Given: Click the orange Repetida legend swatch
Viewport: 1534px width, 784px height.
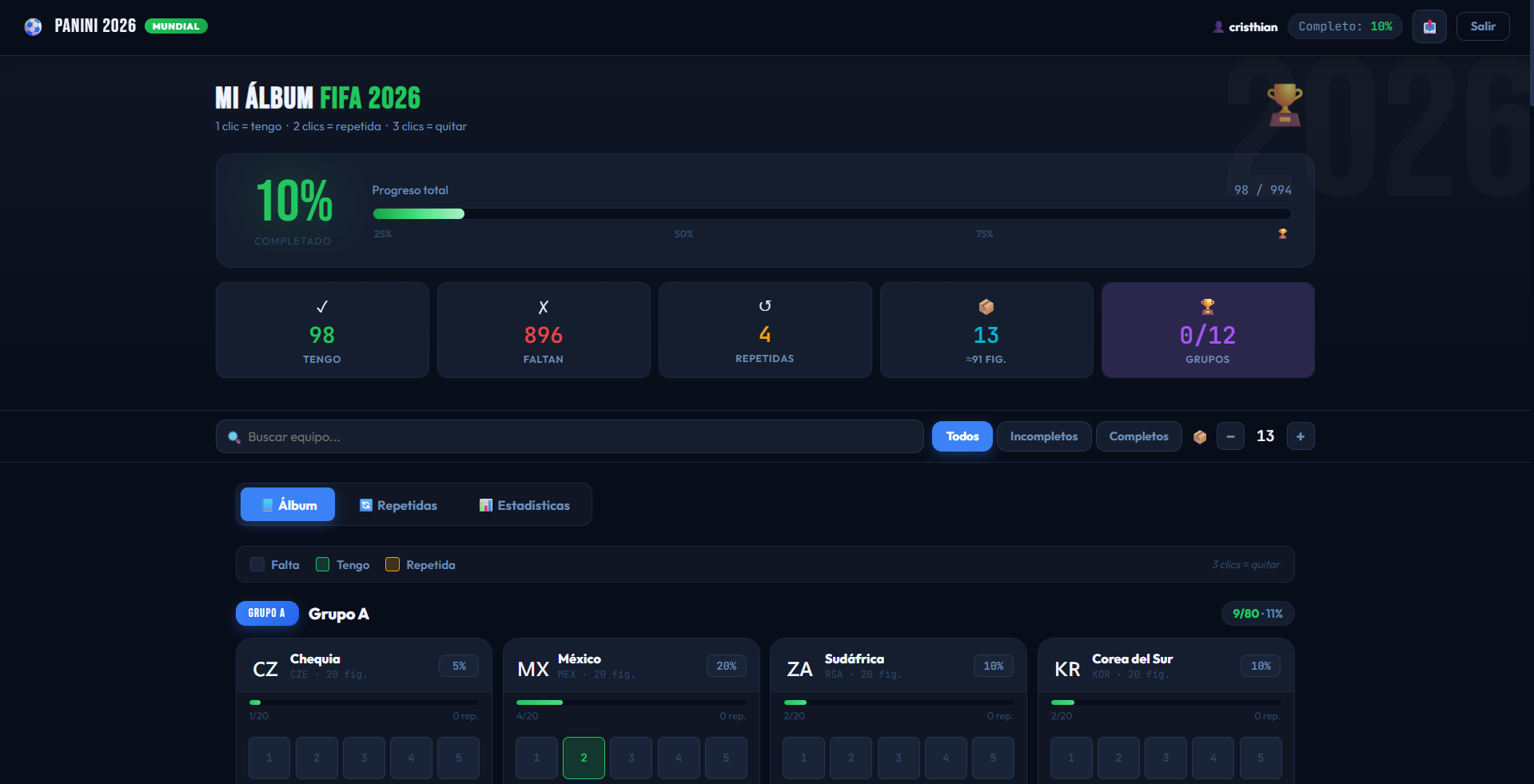Looking at the screenshot, I should [392, 564].
